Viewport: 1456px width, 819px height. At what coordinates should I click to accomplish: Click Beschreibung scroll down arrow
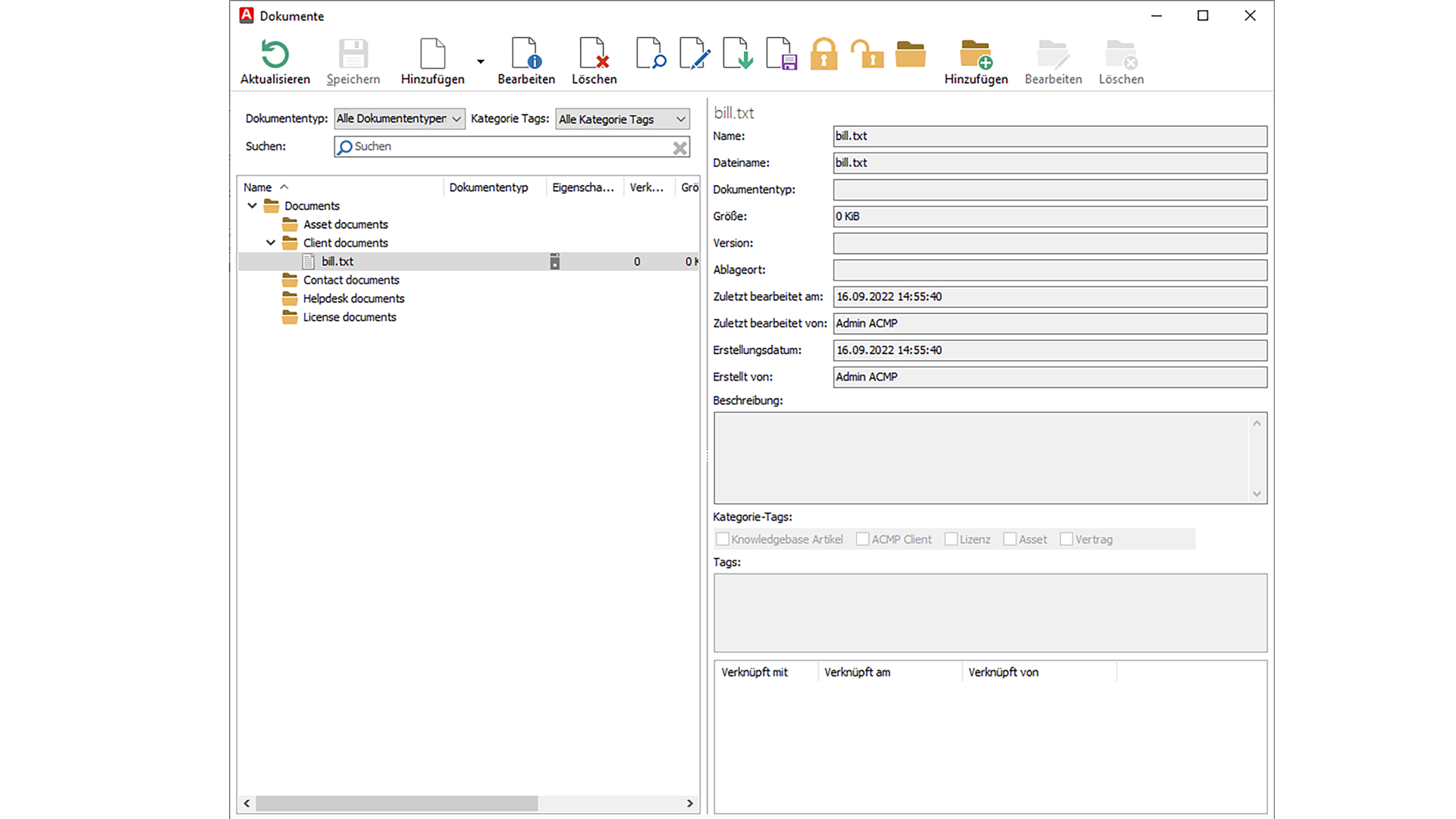1257,494
